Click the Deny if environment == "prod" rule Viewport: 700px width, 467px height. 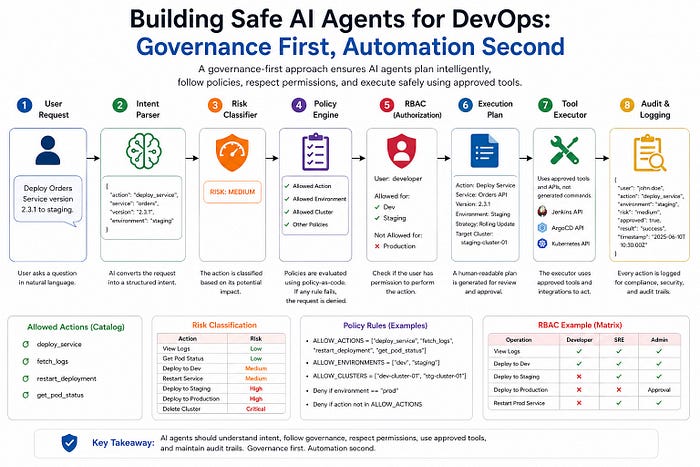point(355,391)
